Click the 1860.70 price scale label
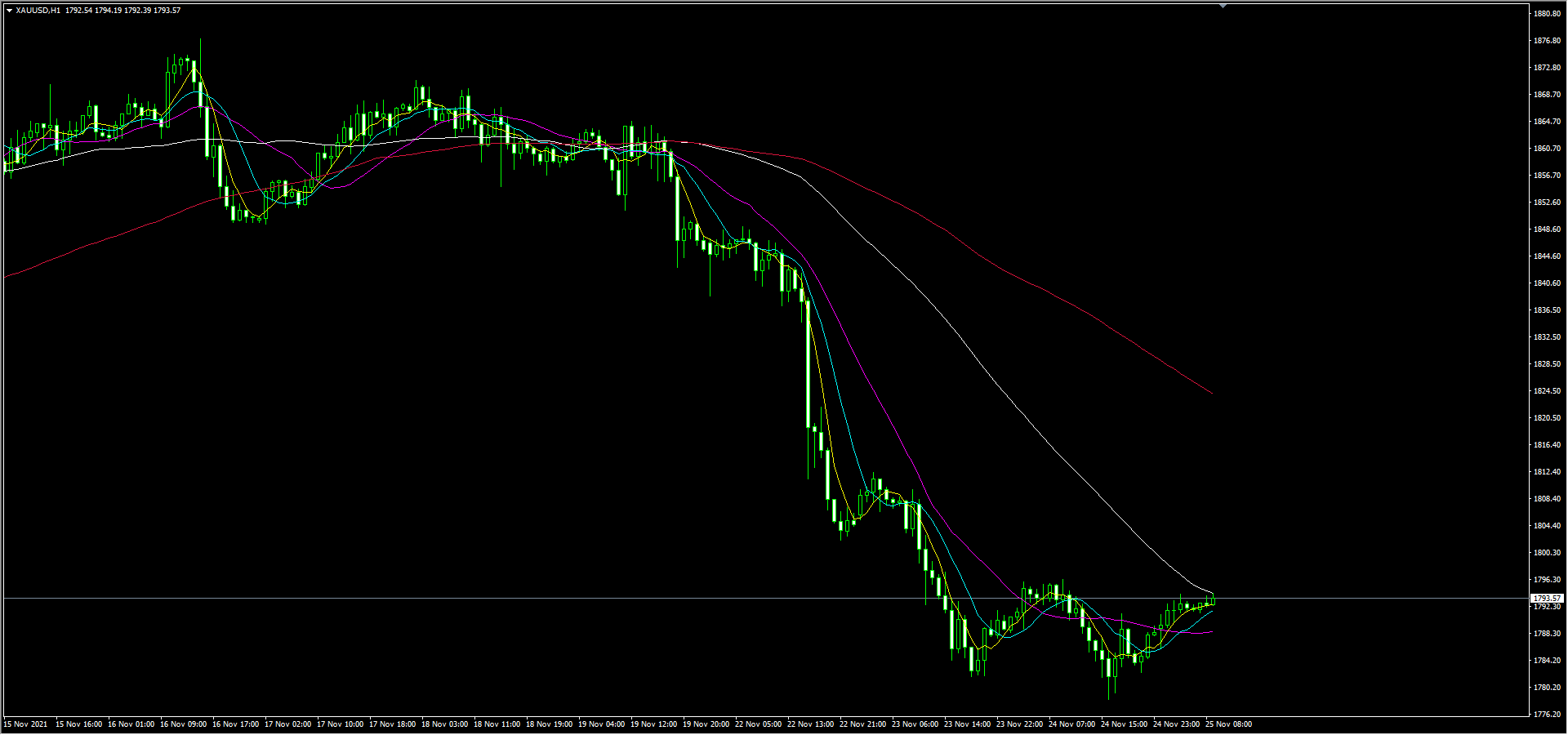The image size is (1568, 735). pyautogui.click(x=1547, y=149)
